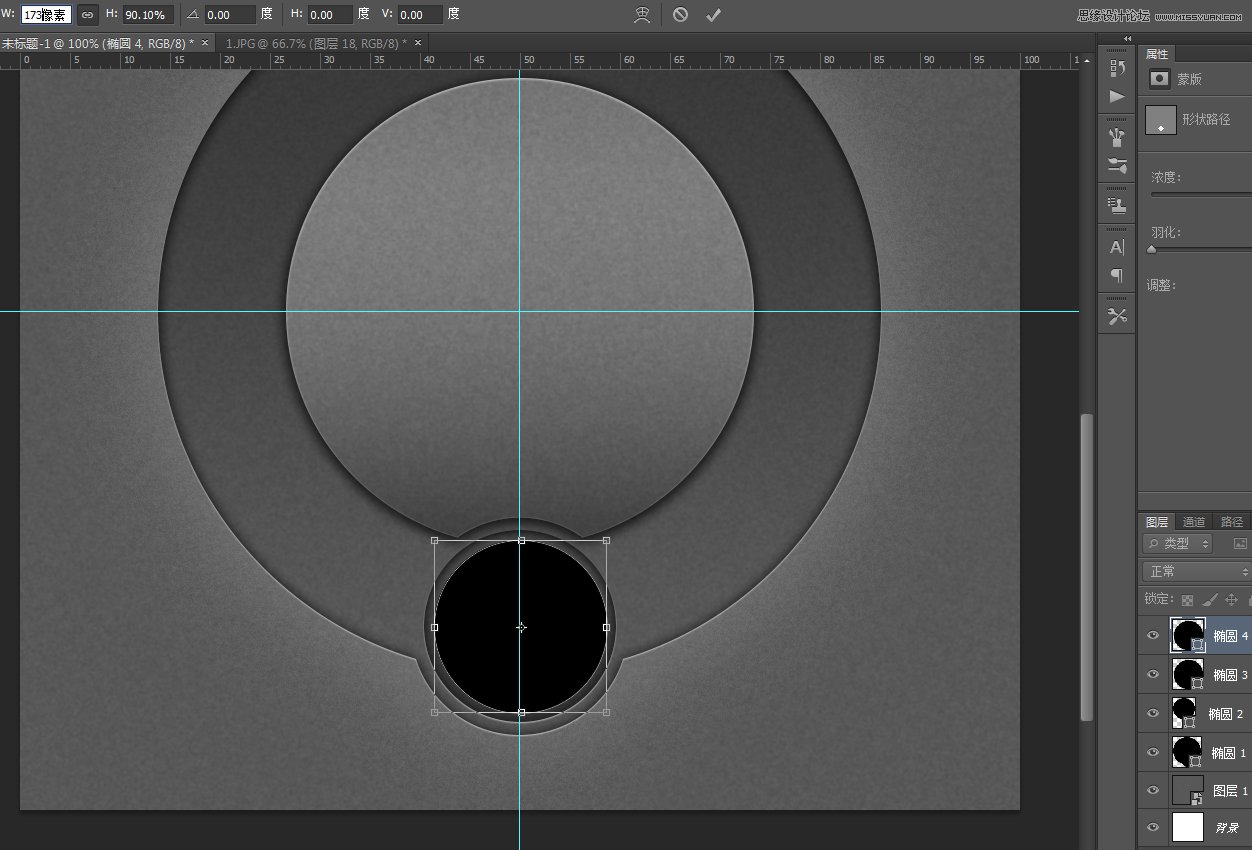Hide the 椭圆 4 layer
The height and width of the screenshot is (850, 1252).
pyautogui.click(x=1153, y=635)
